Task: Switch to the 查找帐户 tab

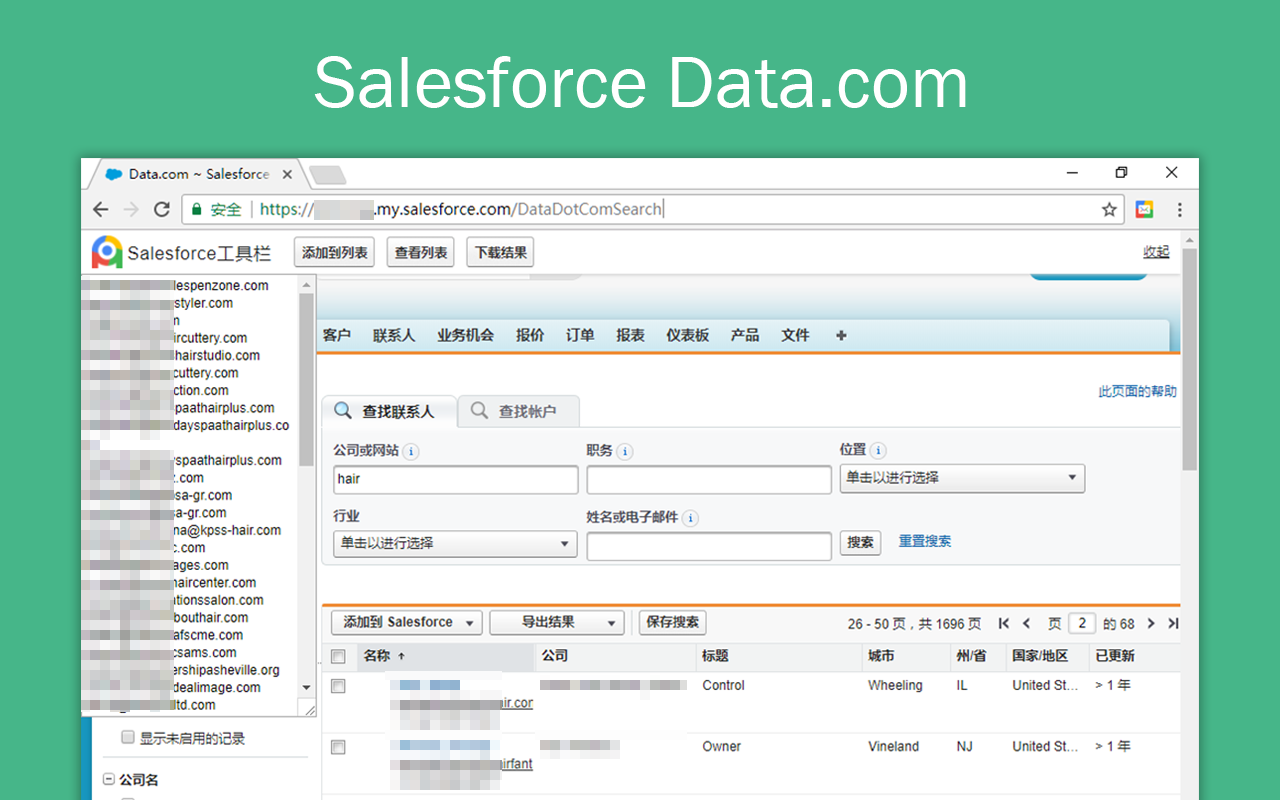Action: point(518,411)
